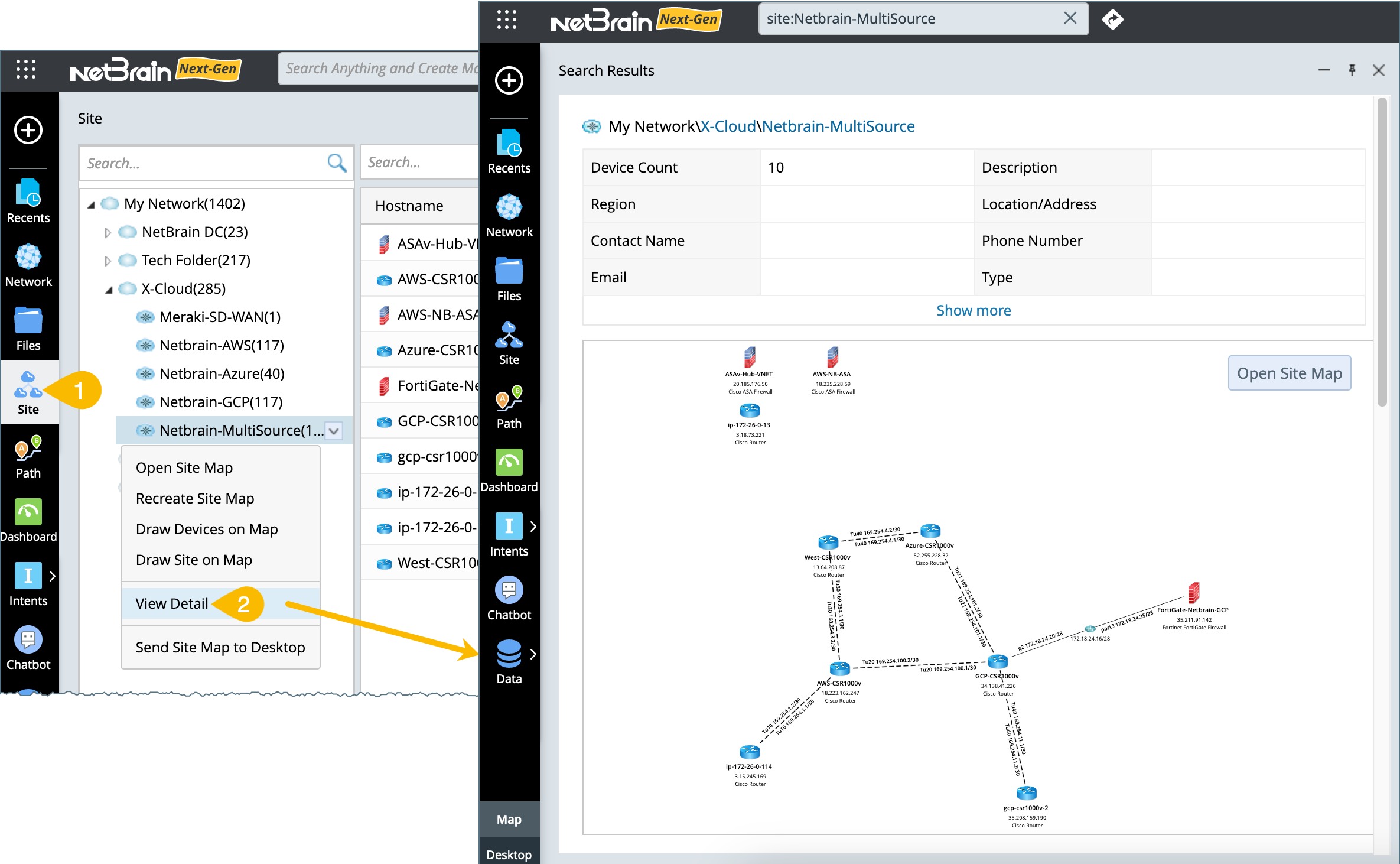Expand the Intents arrow in right sidebar
This screenshot has height=864, width=1400.
533,527
